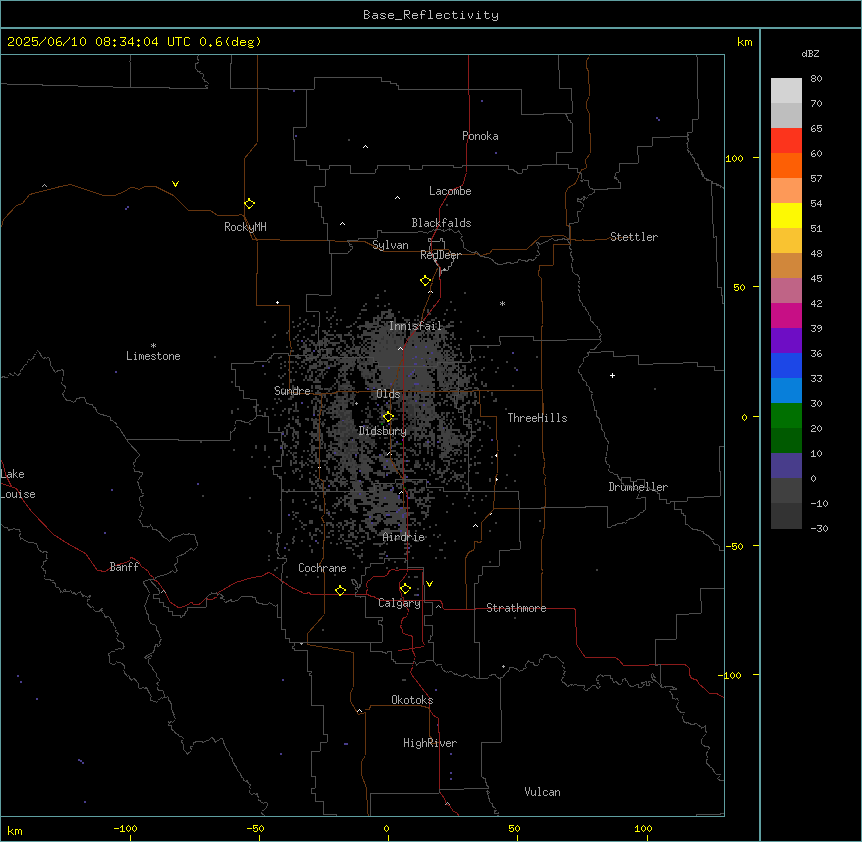Click the Lake Louise label
862x842 pixels.
(18, 484)
